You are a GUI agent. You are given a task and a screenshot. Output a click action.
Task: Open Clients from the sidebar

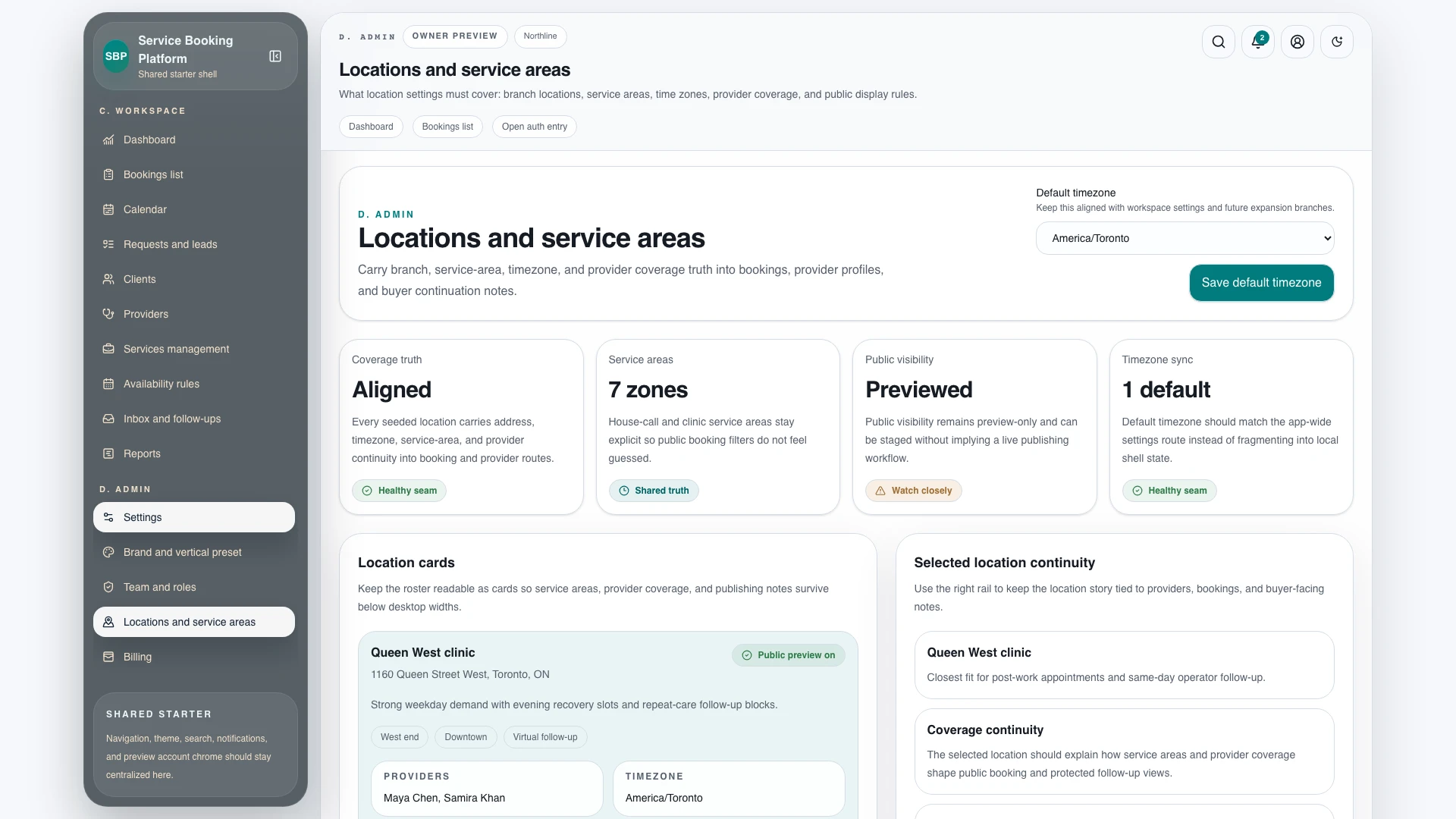(x=194, y=279)
